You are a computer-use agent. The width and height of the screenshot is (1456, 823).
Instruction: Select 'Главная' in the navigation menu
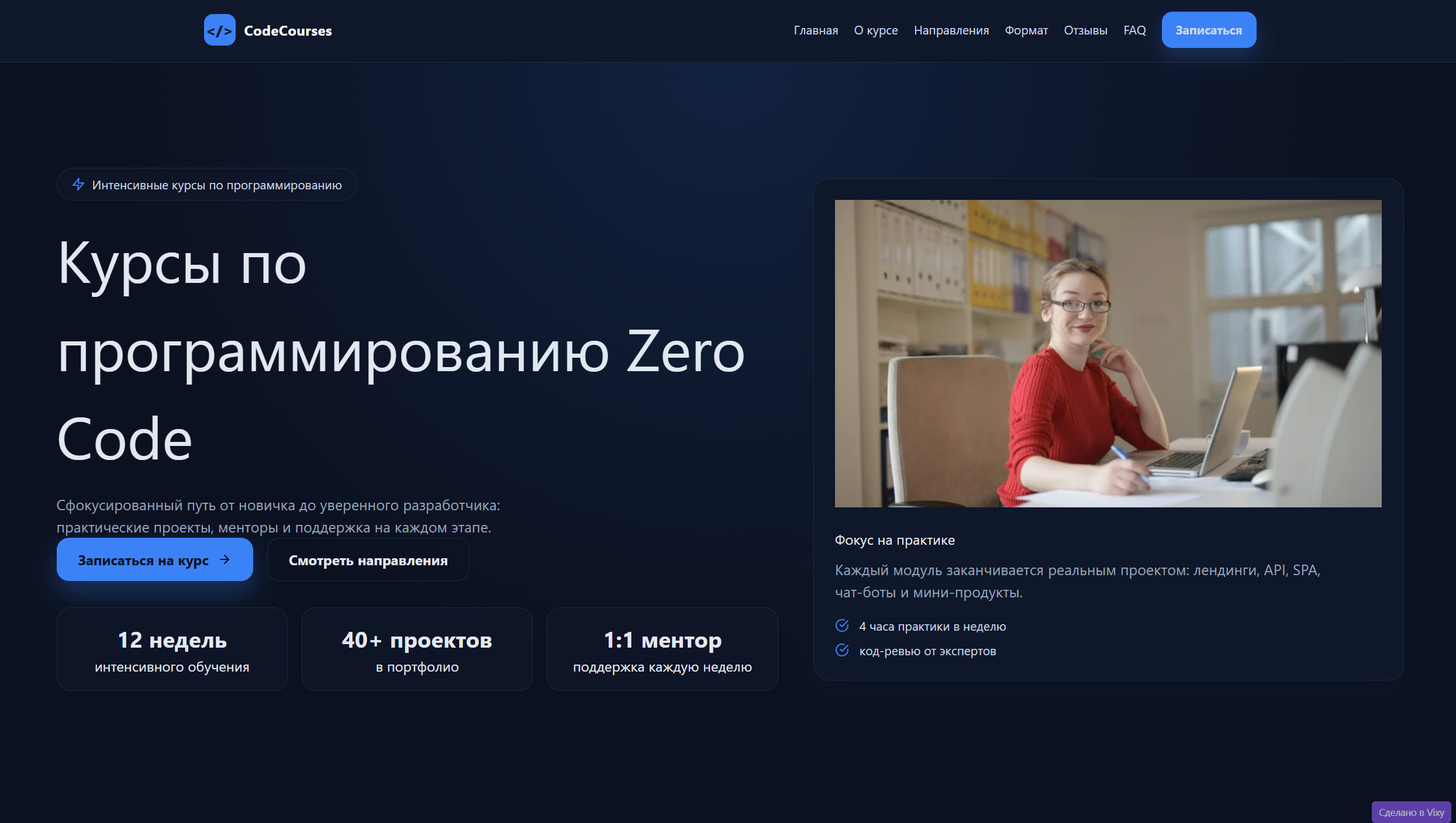tap(815, 30)
